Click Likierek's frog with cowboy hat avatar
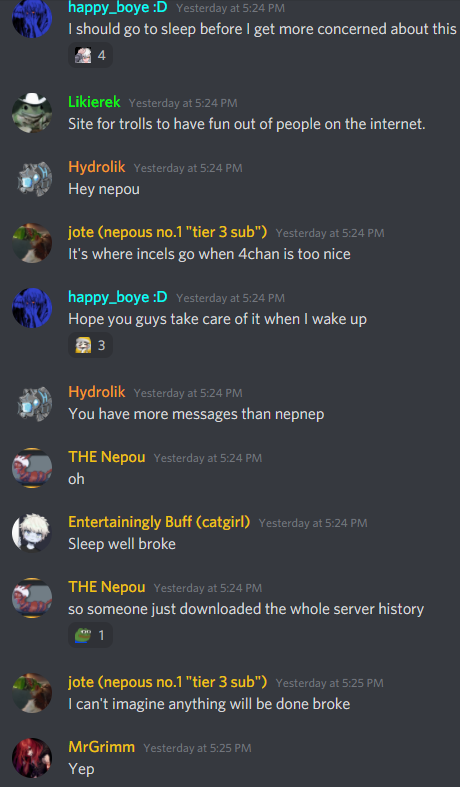The width and height of the screenshot is (460, 787). click(x=32, y=113)
